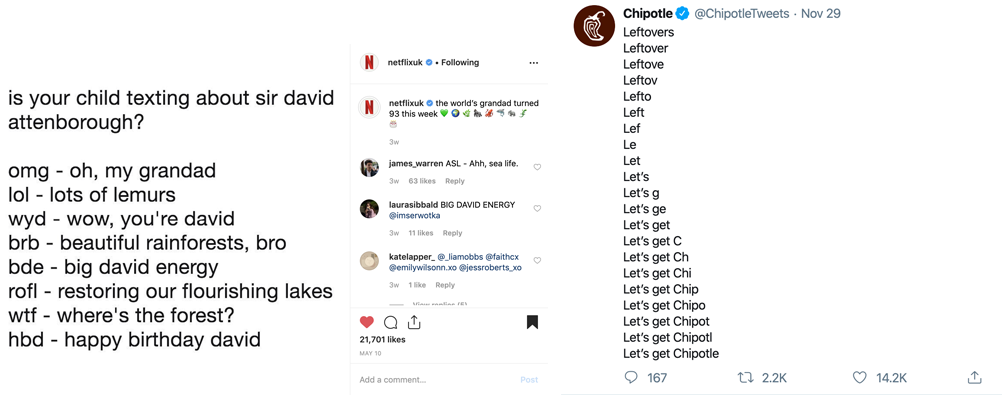Image resolution: width=1002 pixels, height=395 pixels.
Task: Click Reply under james_warren's comment
Action: (x=455, y=181)
